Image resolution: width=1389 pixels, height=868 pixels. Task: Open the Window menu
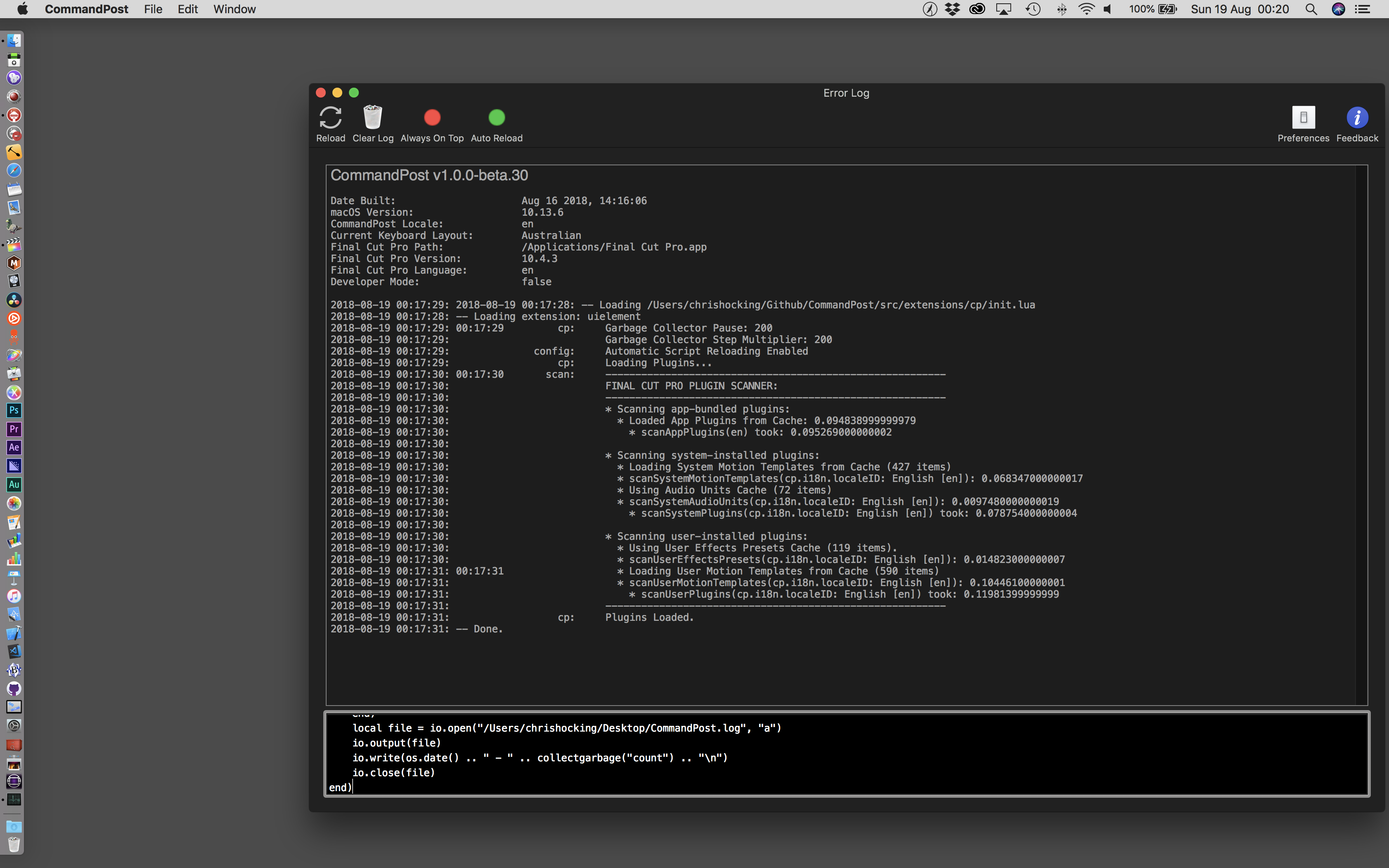click(x=234, y=9)
